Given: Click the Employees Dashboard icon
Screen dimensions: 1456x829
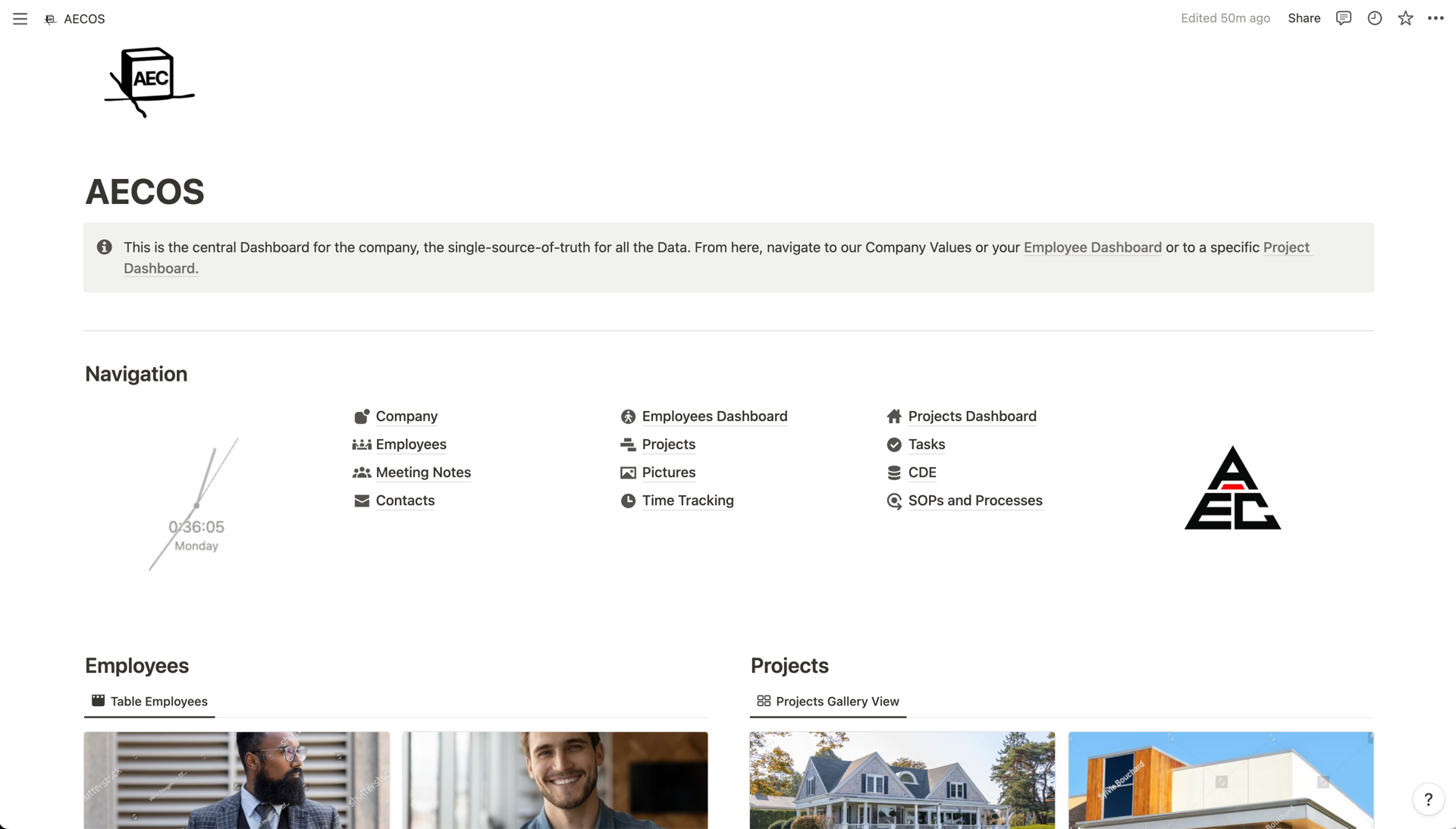Looking at the screenshot, I should (x=628, y=416).
